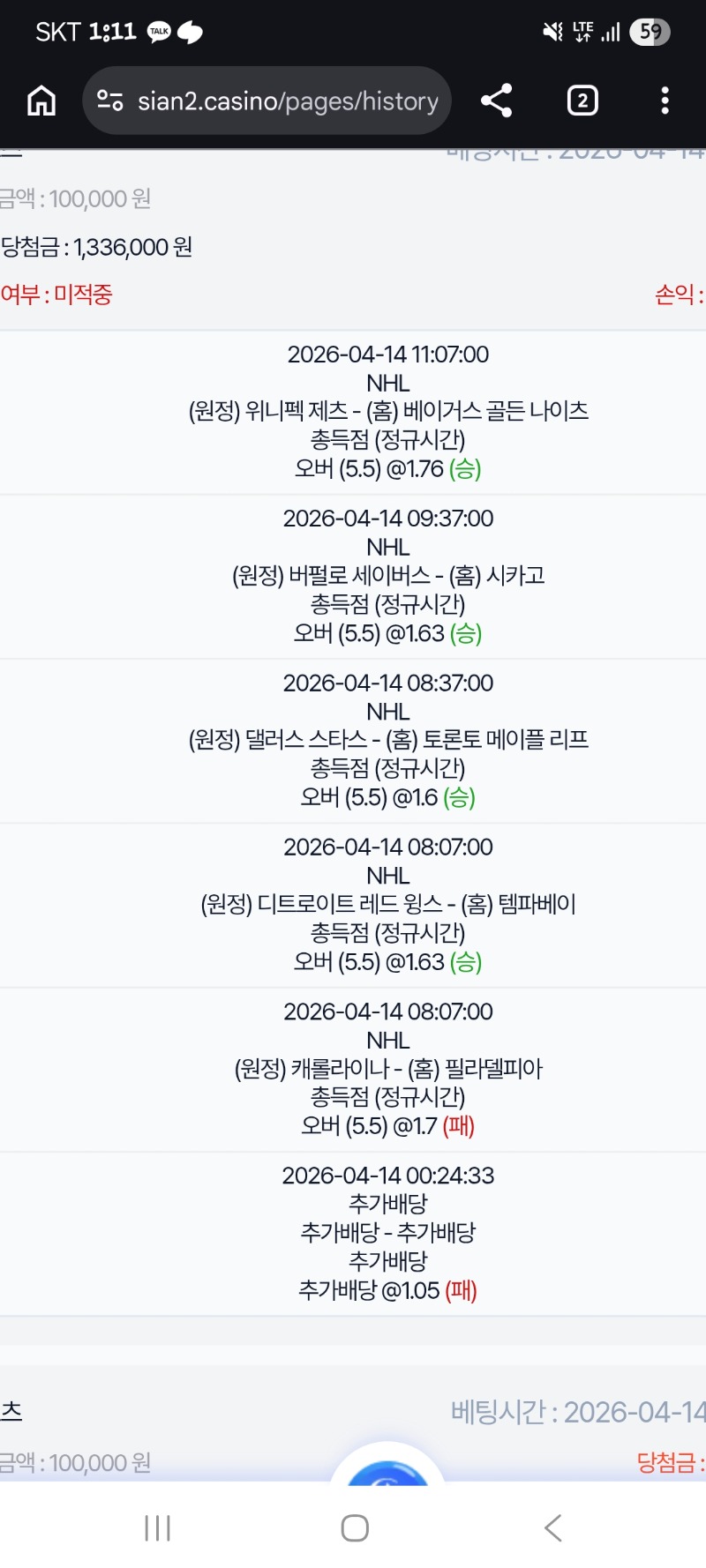Tap the Android recent apps button
This screenshot has width=706, height=1568.
coord(157,1528)
